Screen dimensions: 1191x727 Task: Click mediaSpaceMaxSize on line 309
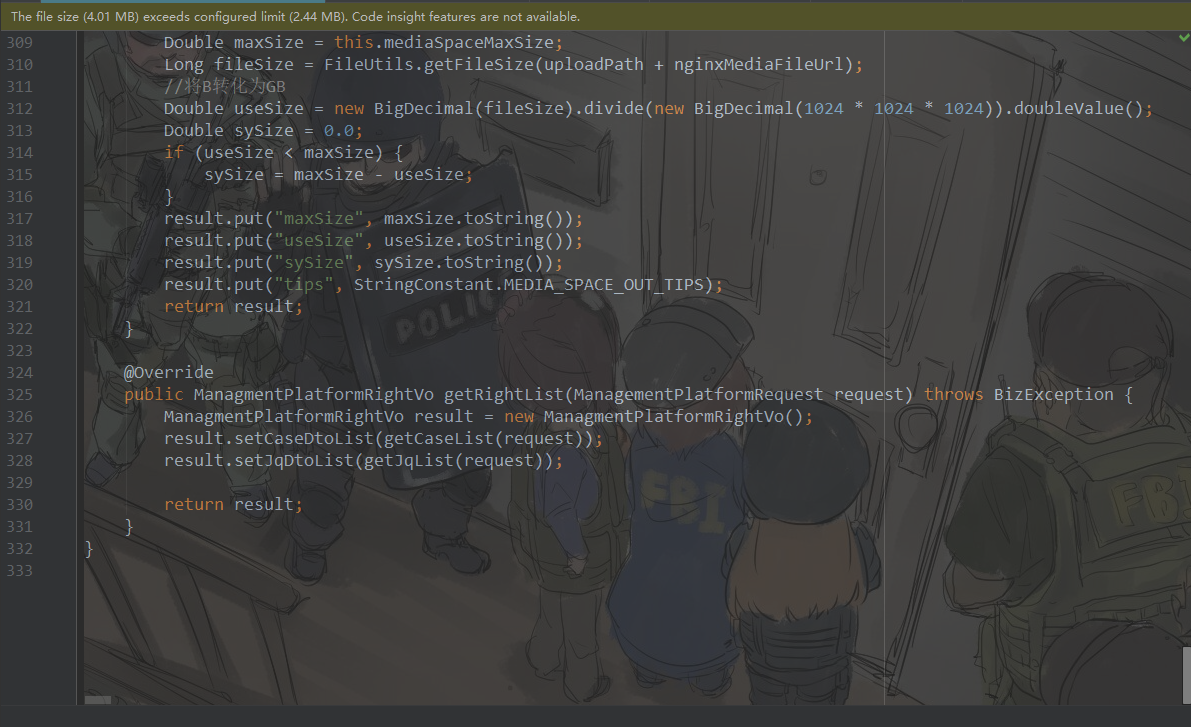point(469,43)
